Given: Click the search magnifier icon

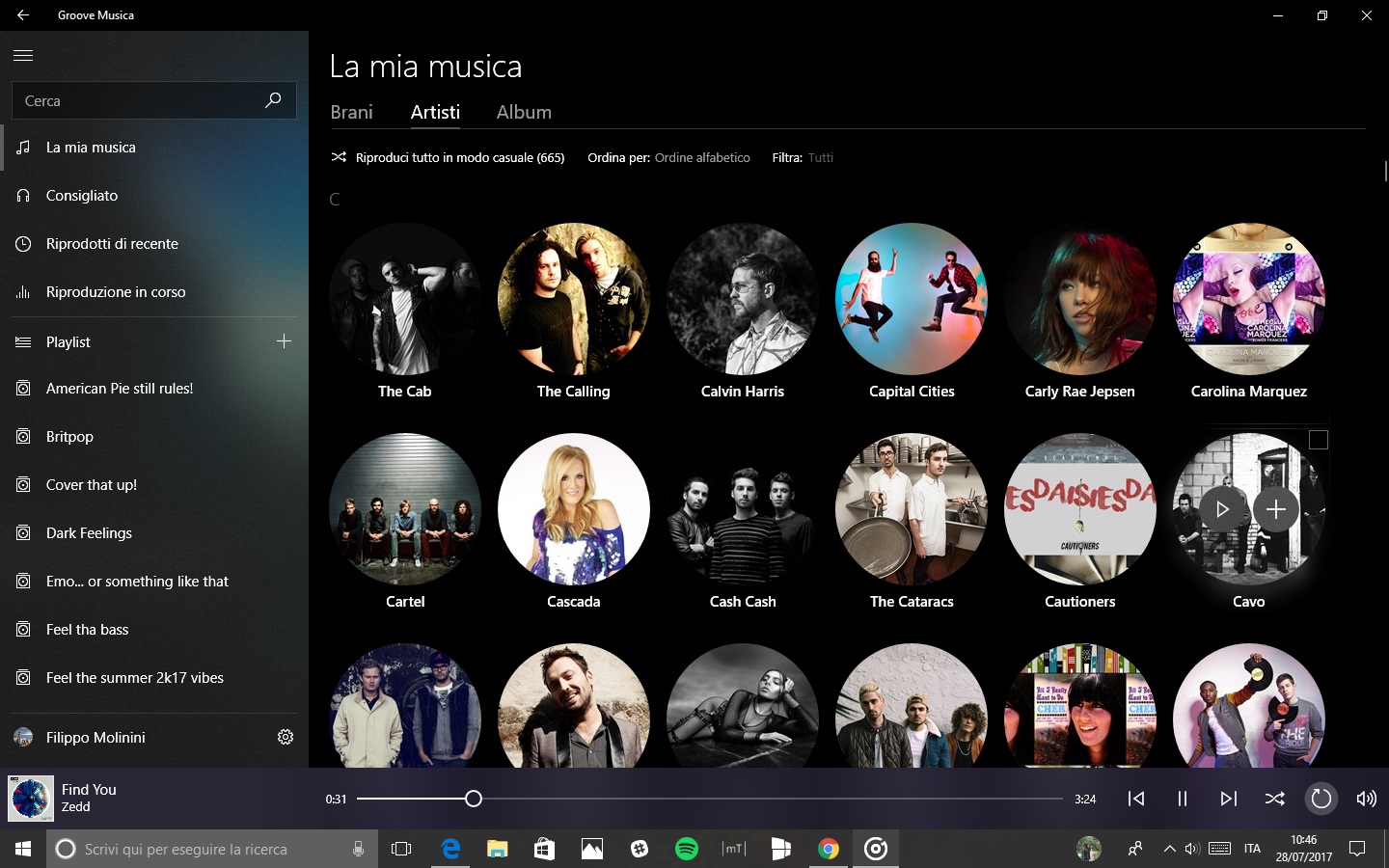Looking at the screenshot, I should point(273,100).
